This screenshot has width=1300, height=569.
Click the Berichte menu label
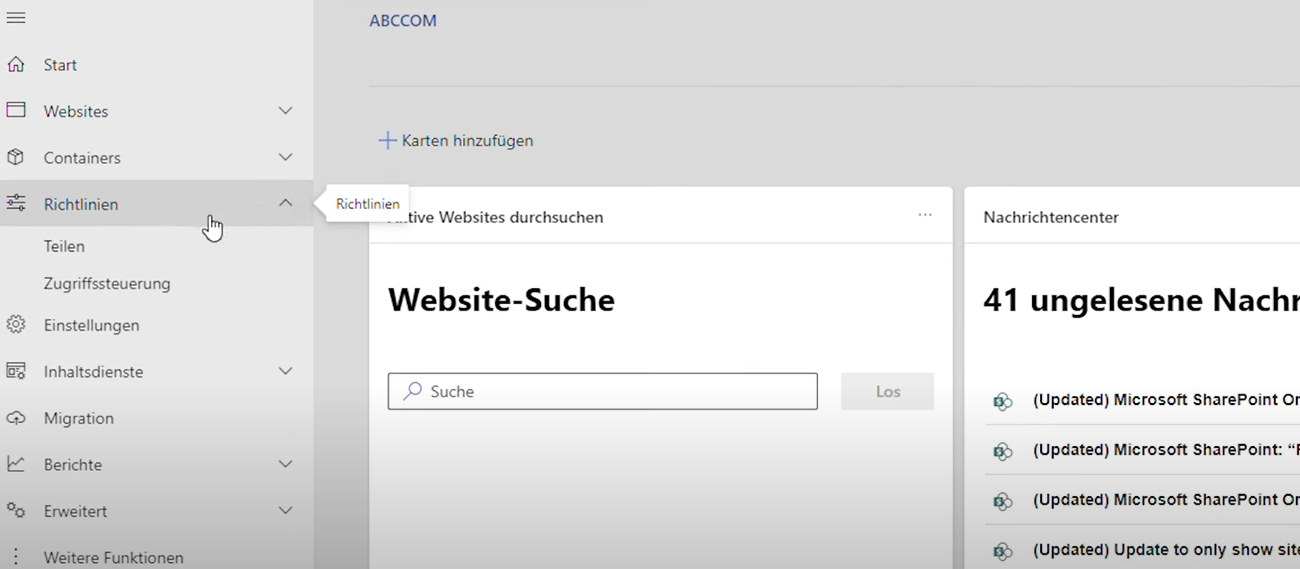[73, 465]
